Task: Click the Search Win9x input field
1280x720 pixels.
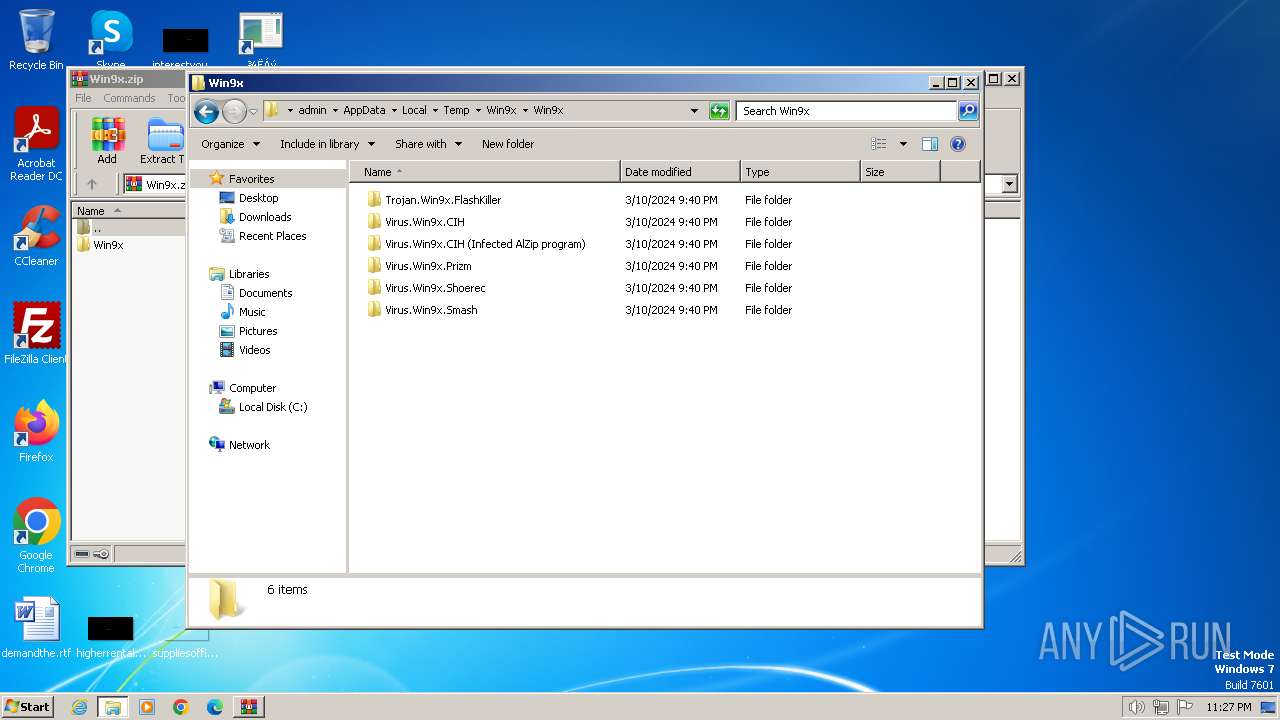Action: click(x=846, y=111)
